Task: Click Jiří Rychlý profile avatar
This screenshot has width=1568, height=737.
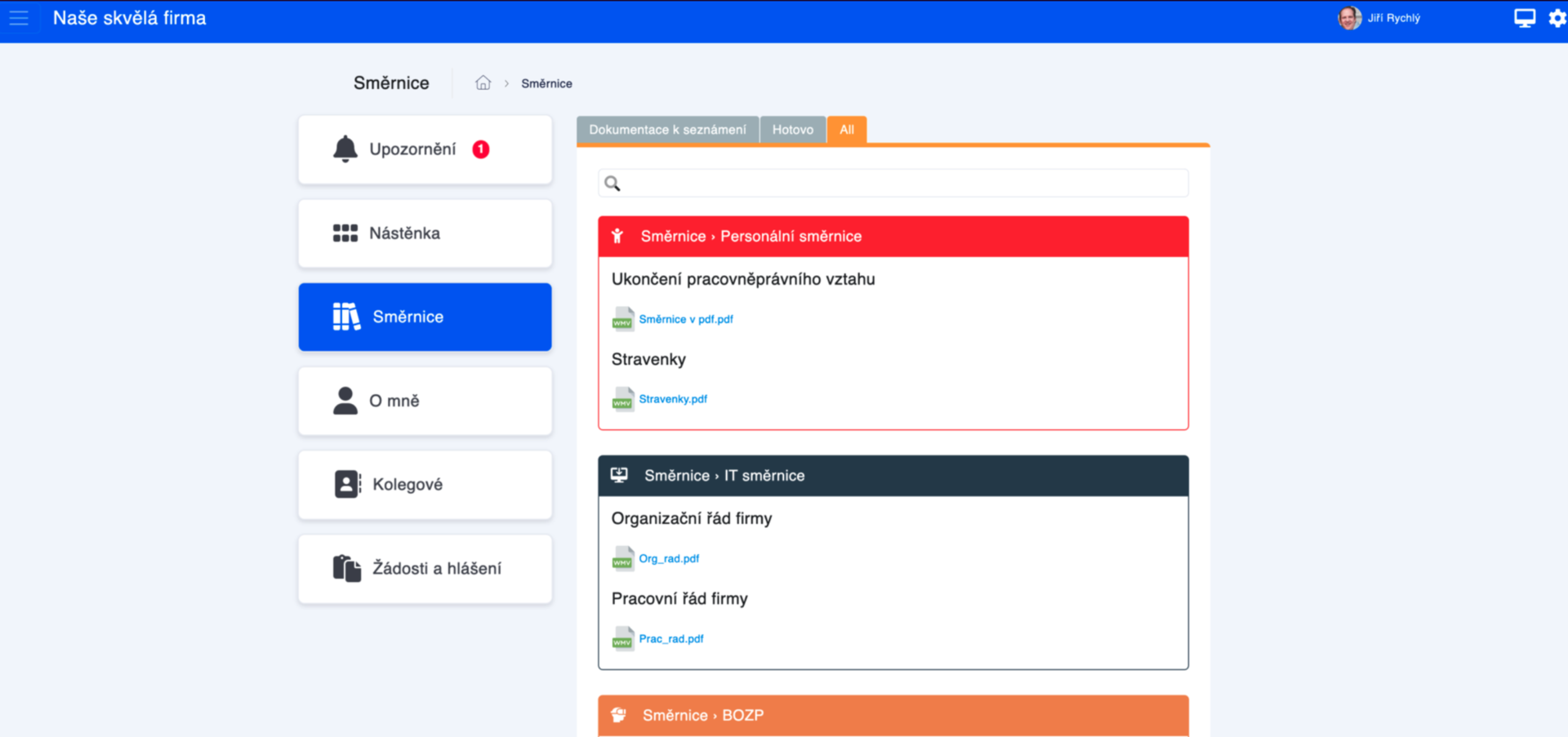Action: point(1349,18)
